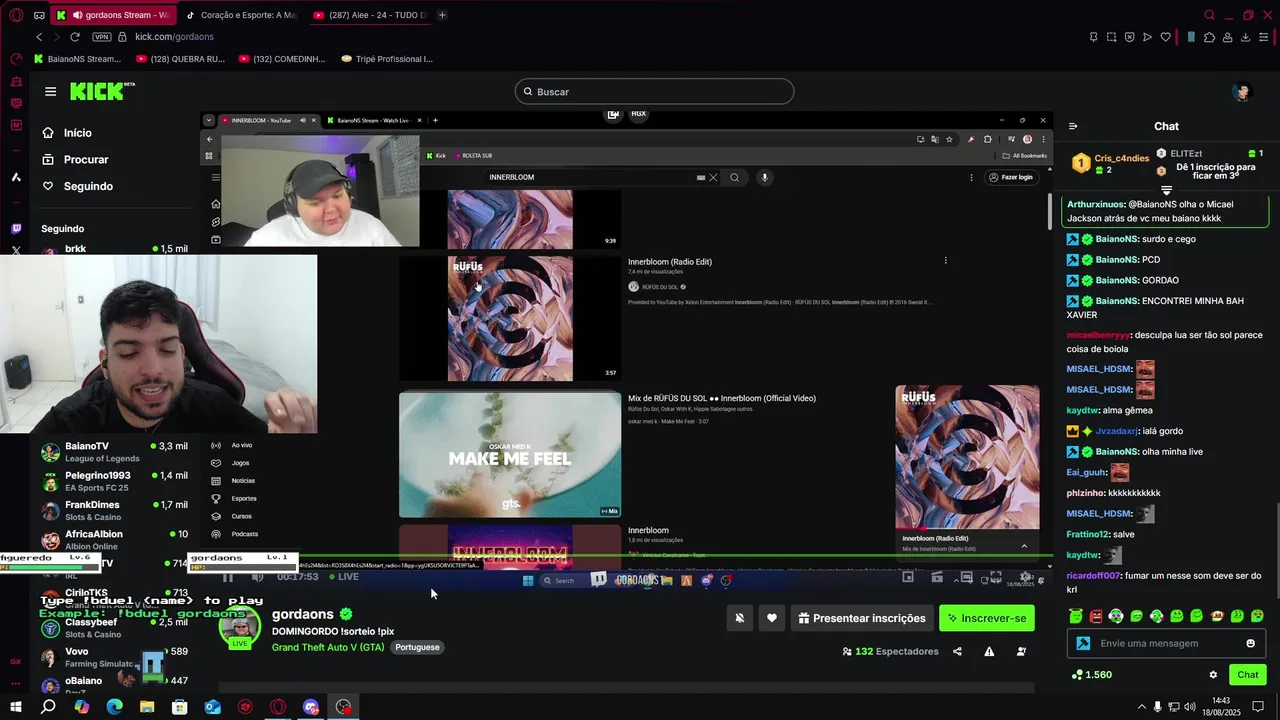Open Pelegrino1993 followed channel

114,481
